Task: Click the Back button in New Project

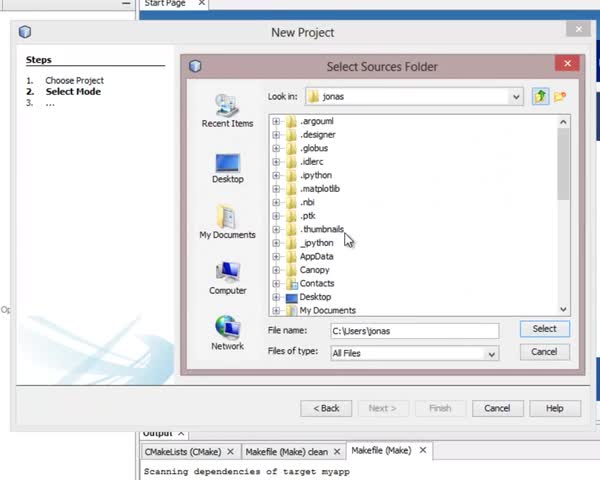Action: click(x=326, y=408)
